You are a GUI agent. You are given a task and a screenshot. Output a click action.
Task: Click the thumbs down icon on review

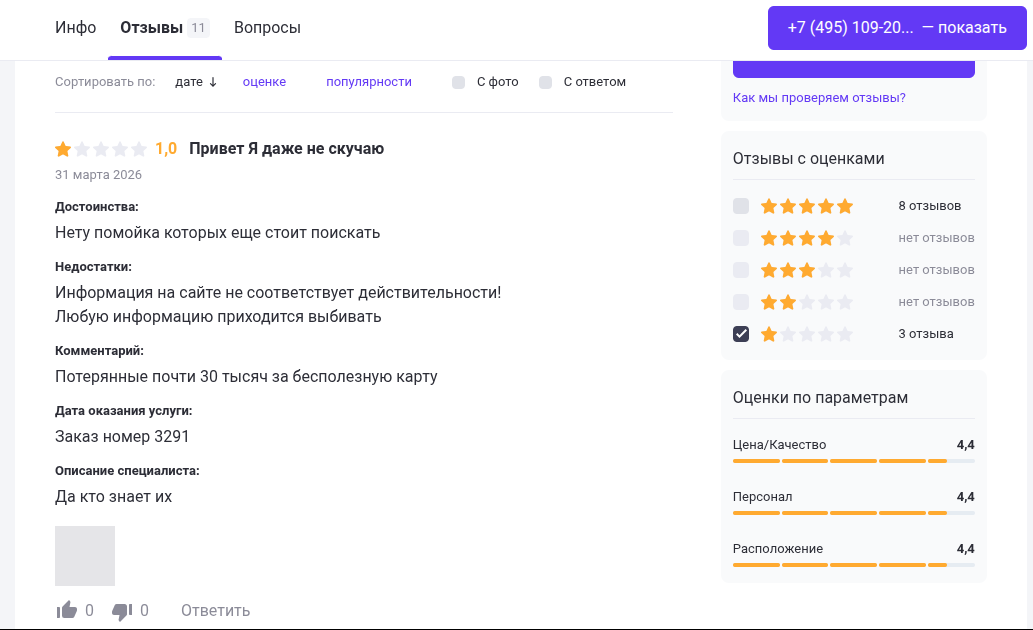122,610
